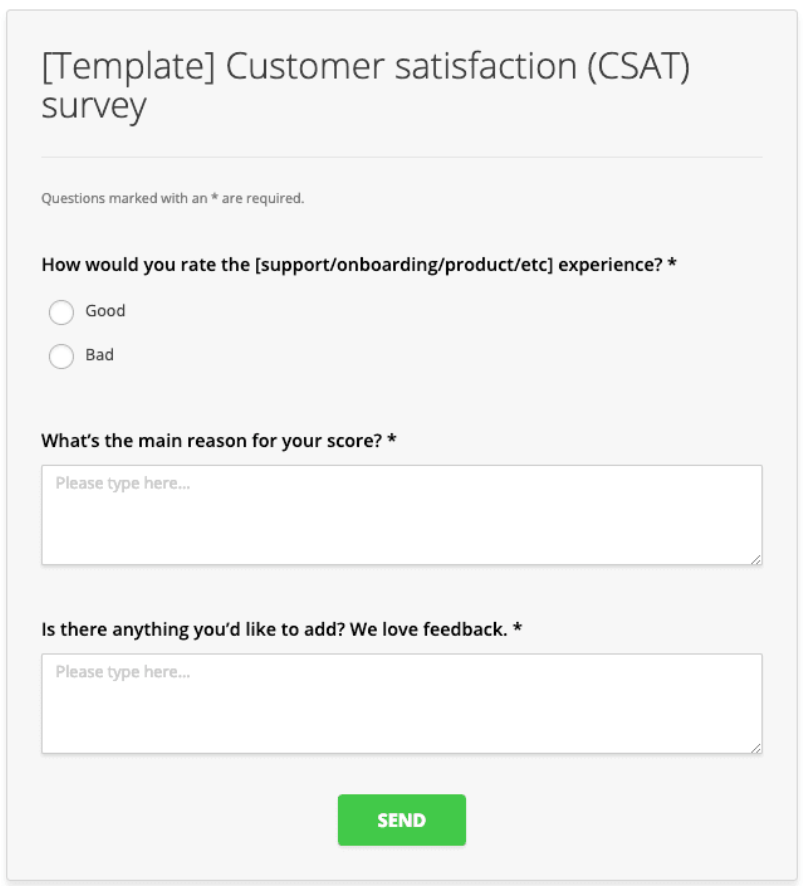Select the Good radio button
This screenshot has width=808, height=886.
pyautogui.click(x=61, y=312)
